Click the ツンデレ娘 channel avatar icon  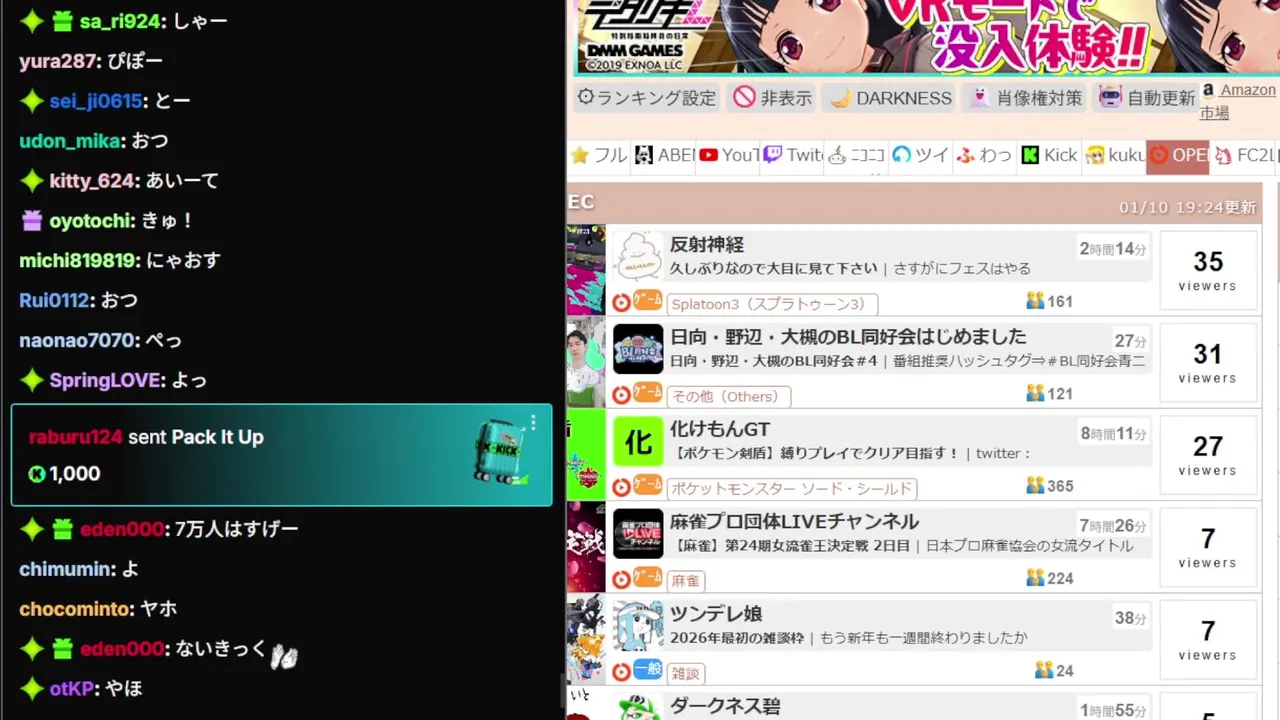pos(638,626)
